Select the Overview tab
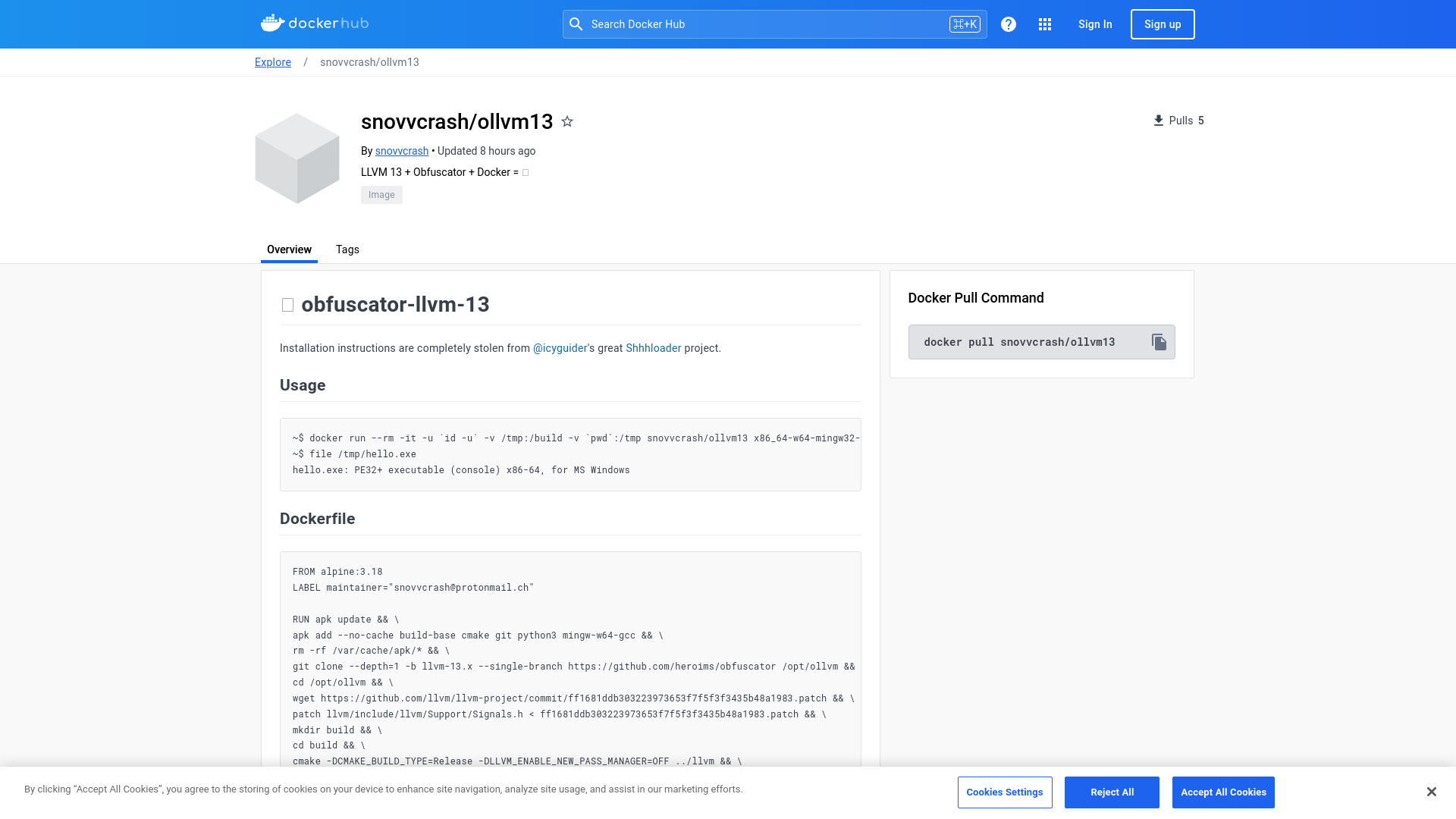Screen dimensions: 1456x819 coord(289,249)
